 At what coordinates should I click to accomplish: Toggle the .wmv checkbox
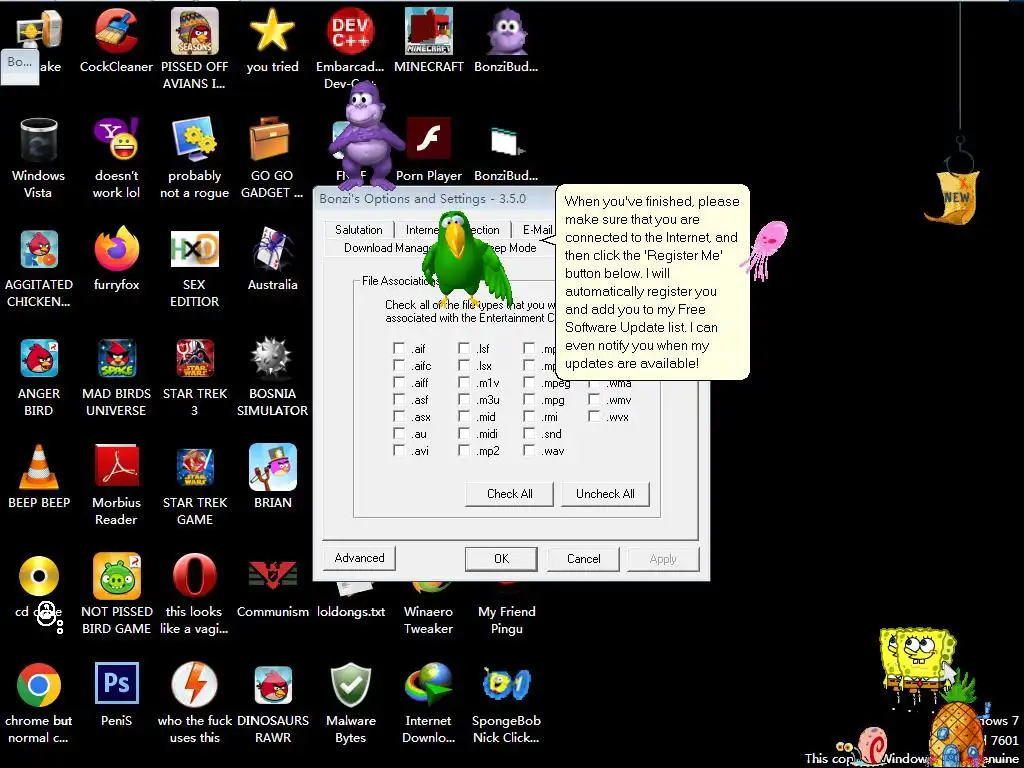(594, 400)
